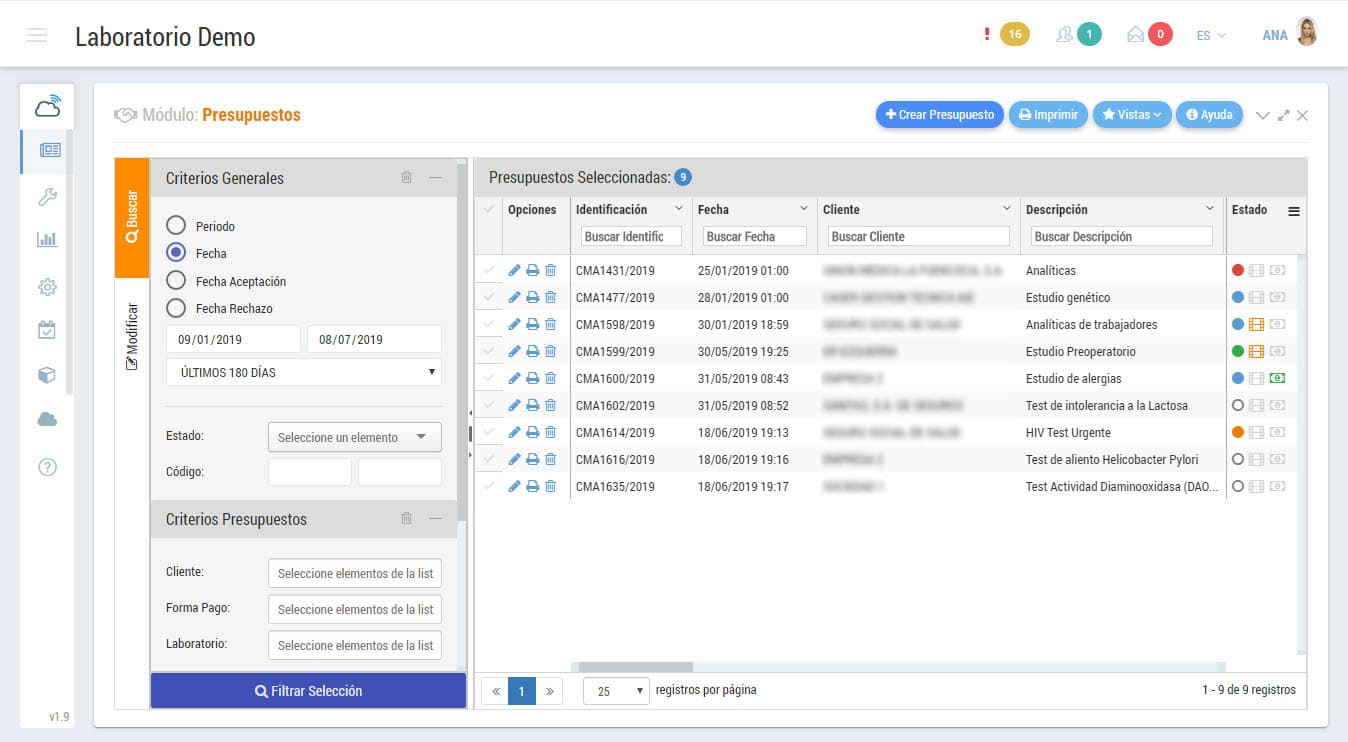This screenshot has height=742, width=1348.
Task: Clear Criterios Generales with trash icon
Action: tap(406, 178)
